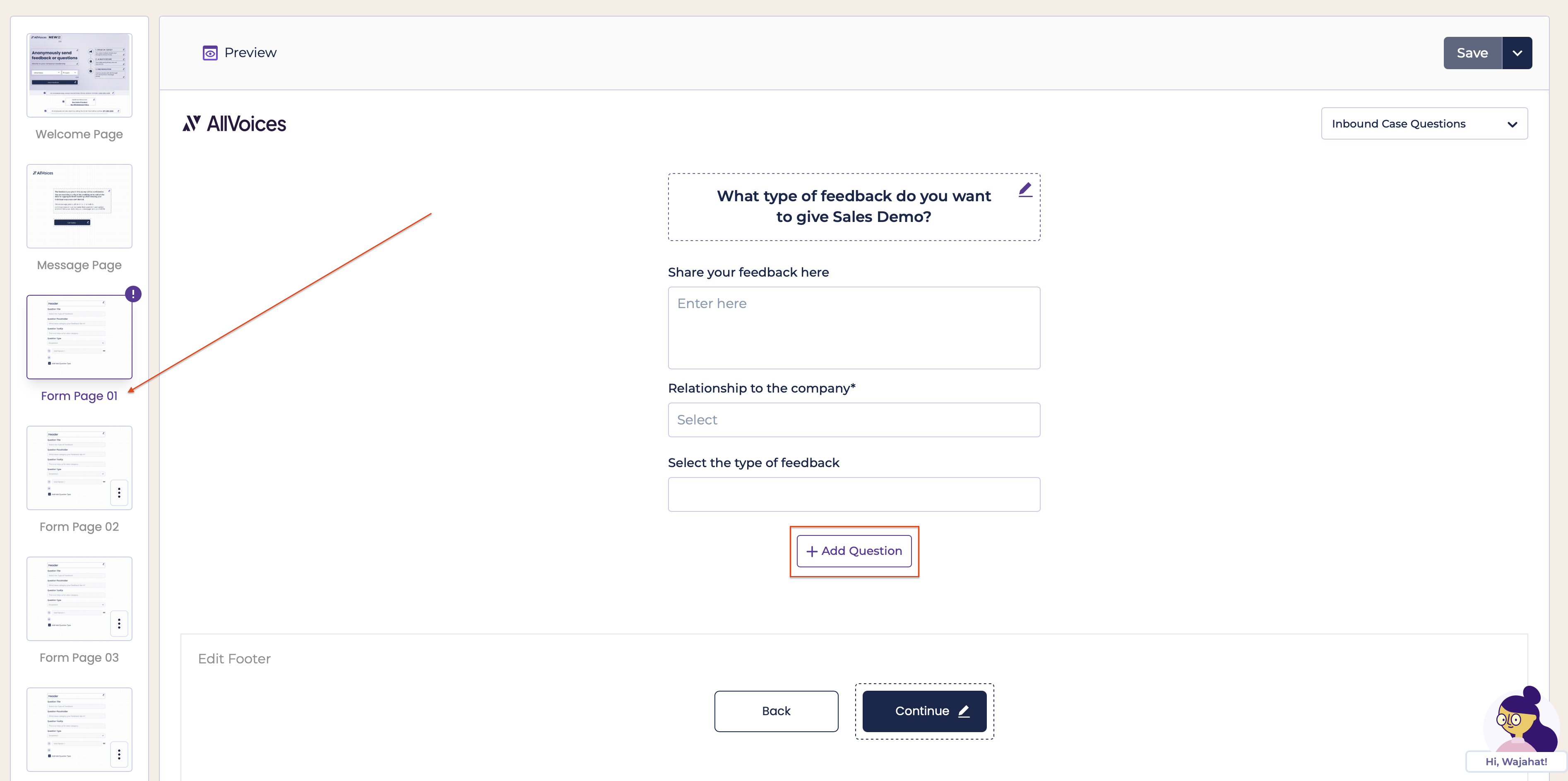Viewport: 1568px width, 781px height.
Task: Select the Welcome Page thumbnail
Action: point(79,75)
